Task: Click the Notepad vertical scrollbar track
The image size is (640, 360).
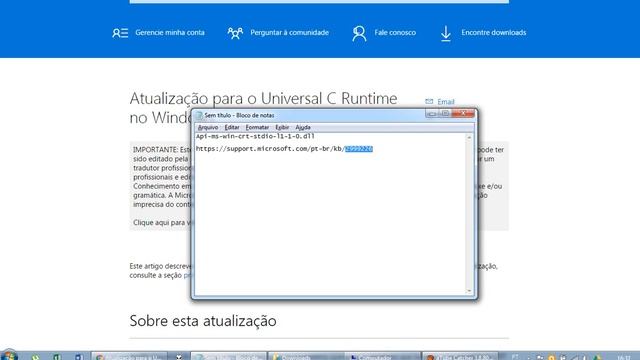Action: click(469, 214)
